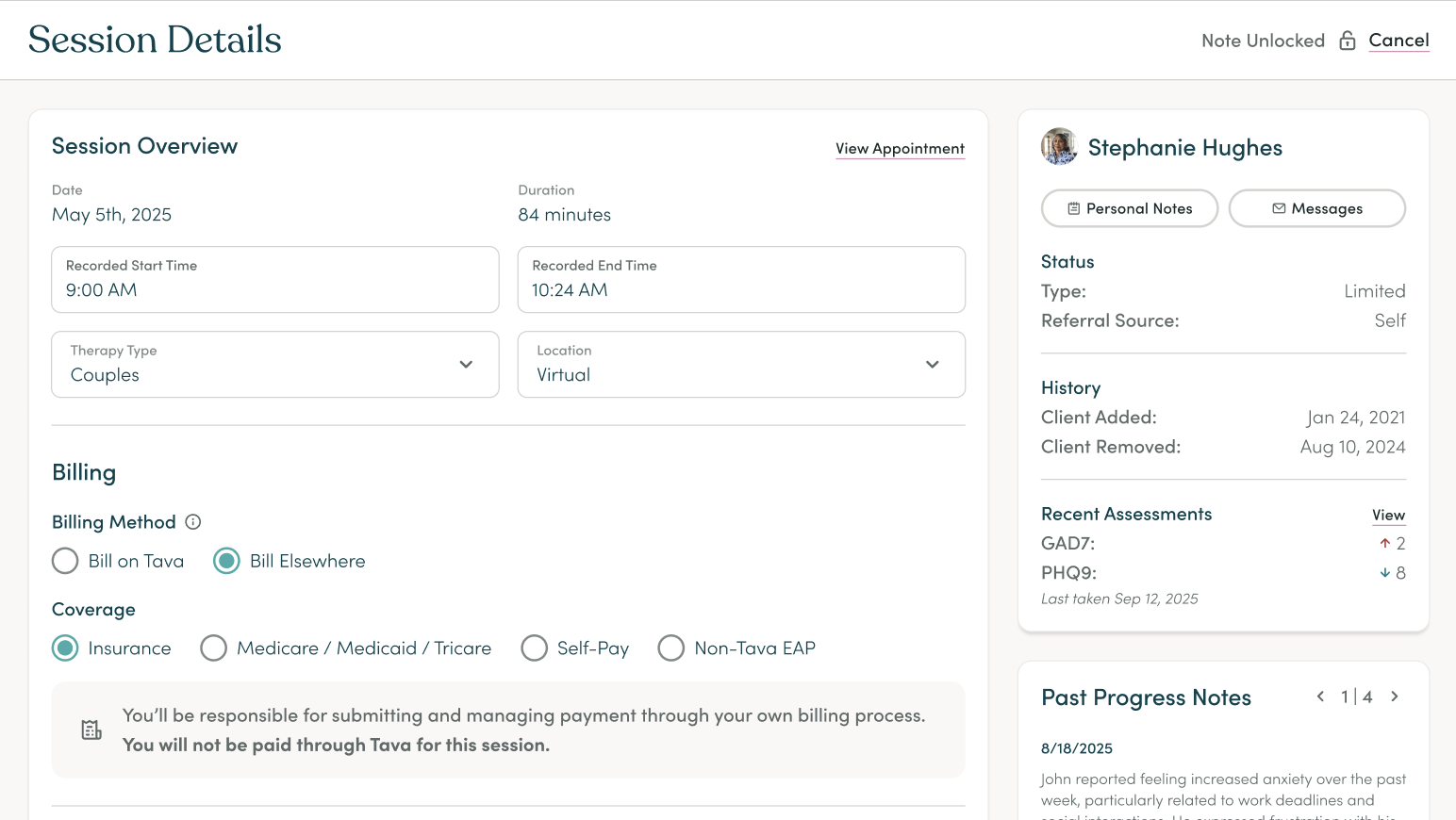The height and width of the screenshot is (820, 1456).
Task: Select Bill Elsewhere radio button
Action: tap(226, 561)
